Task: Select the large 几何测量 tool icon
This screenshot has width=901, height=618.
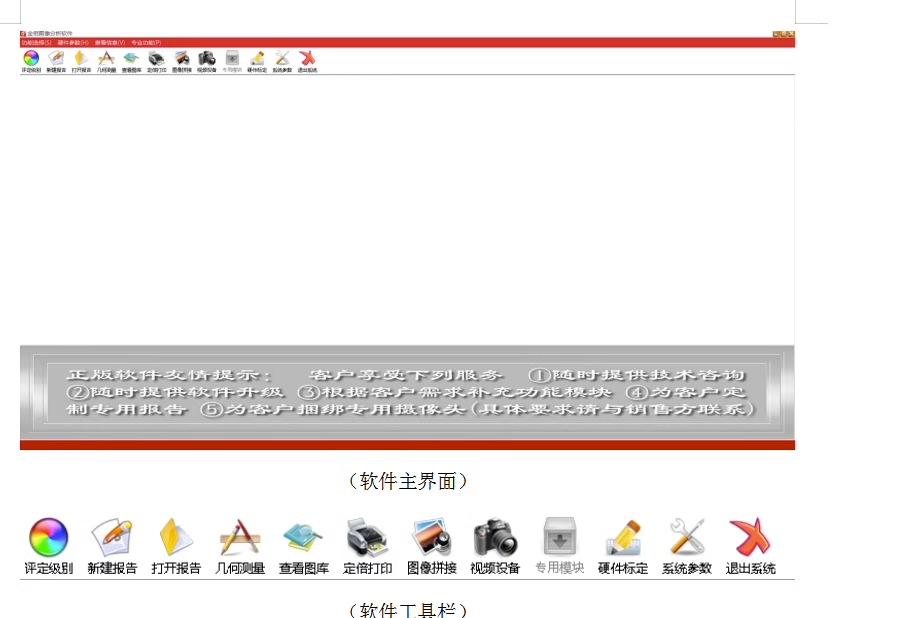Action: (240, 538)
